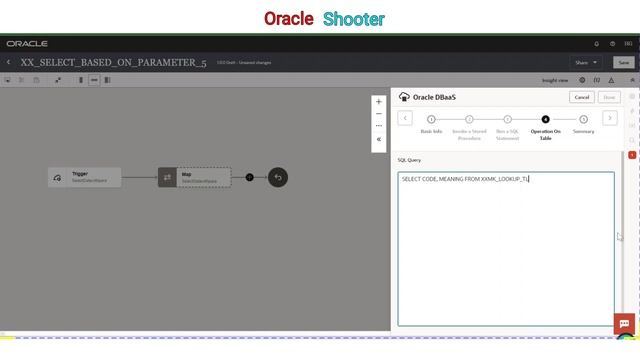Image resolution: width=640 pixels, height=360 pixels.
Task: Click the Oracle DBaaS cloud adapter icon
Action: [404, 97]
